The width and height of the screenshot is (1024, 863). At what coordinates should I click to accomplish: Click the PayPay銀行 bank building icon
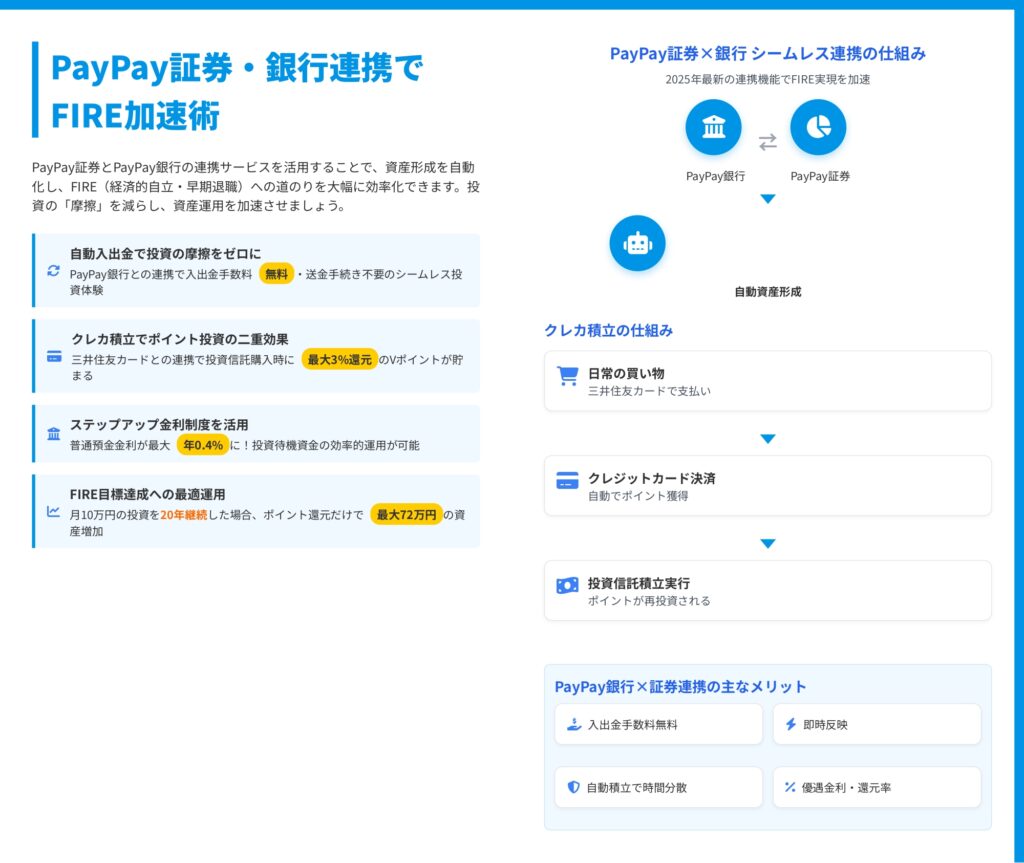[713, 128]
